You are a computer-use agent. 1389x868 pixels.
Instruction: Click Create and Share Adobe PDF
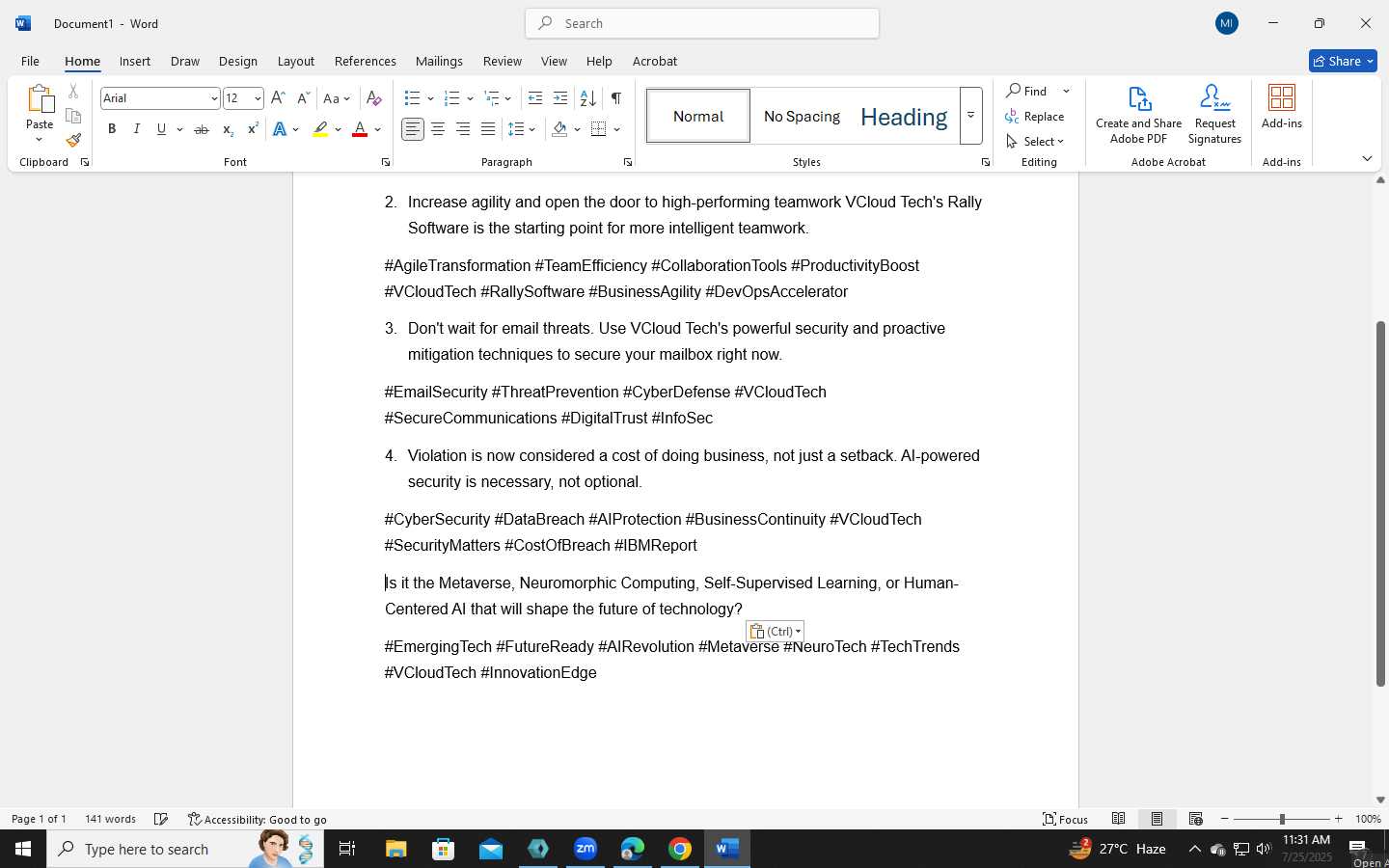click(1139, 115)
